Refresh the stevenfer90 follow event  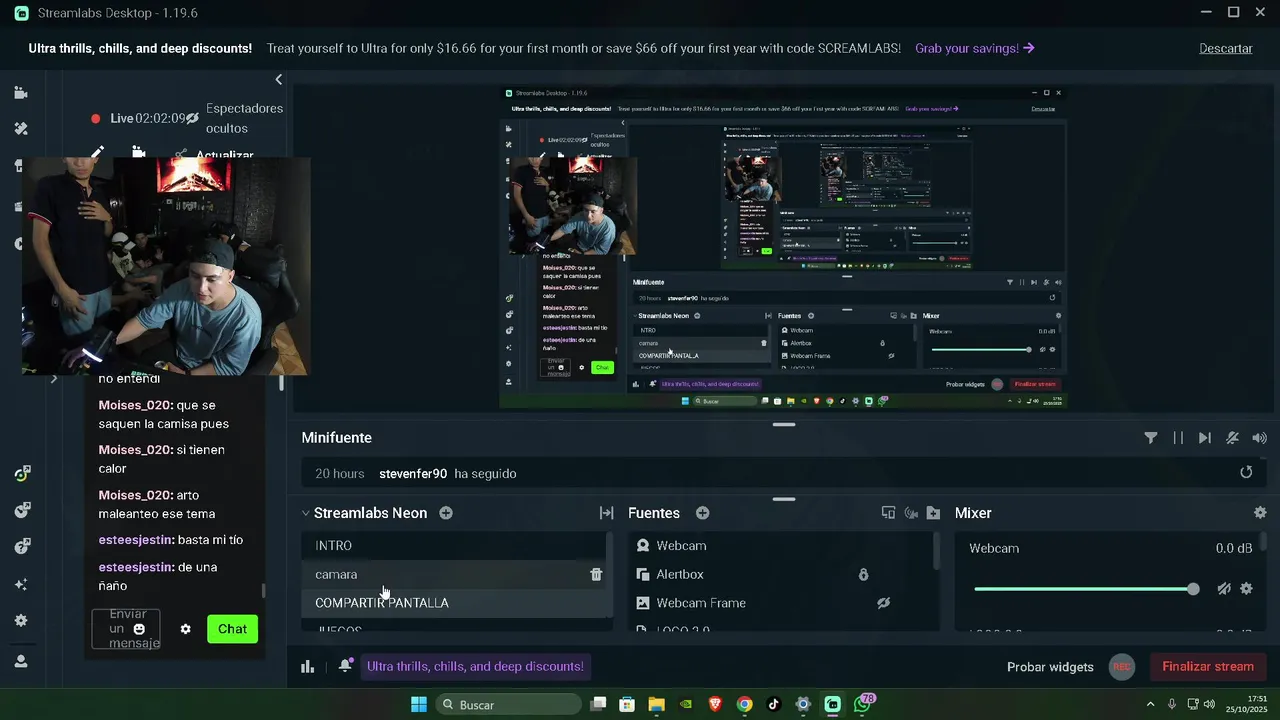pos(1246,473)
